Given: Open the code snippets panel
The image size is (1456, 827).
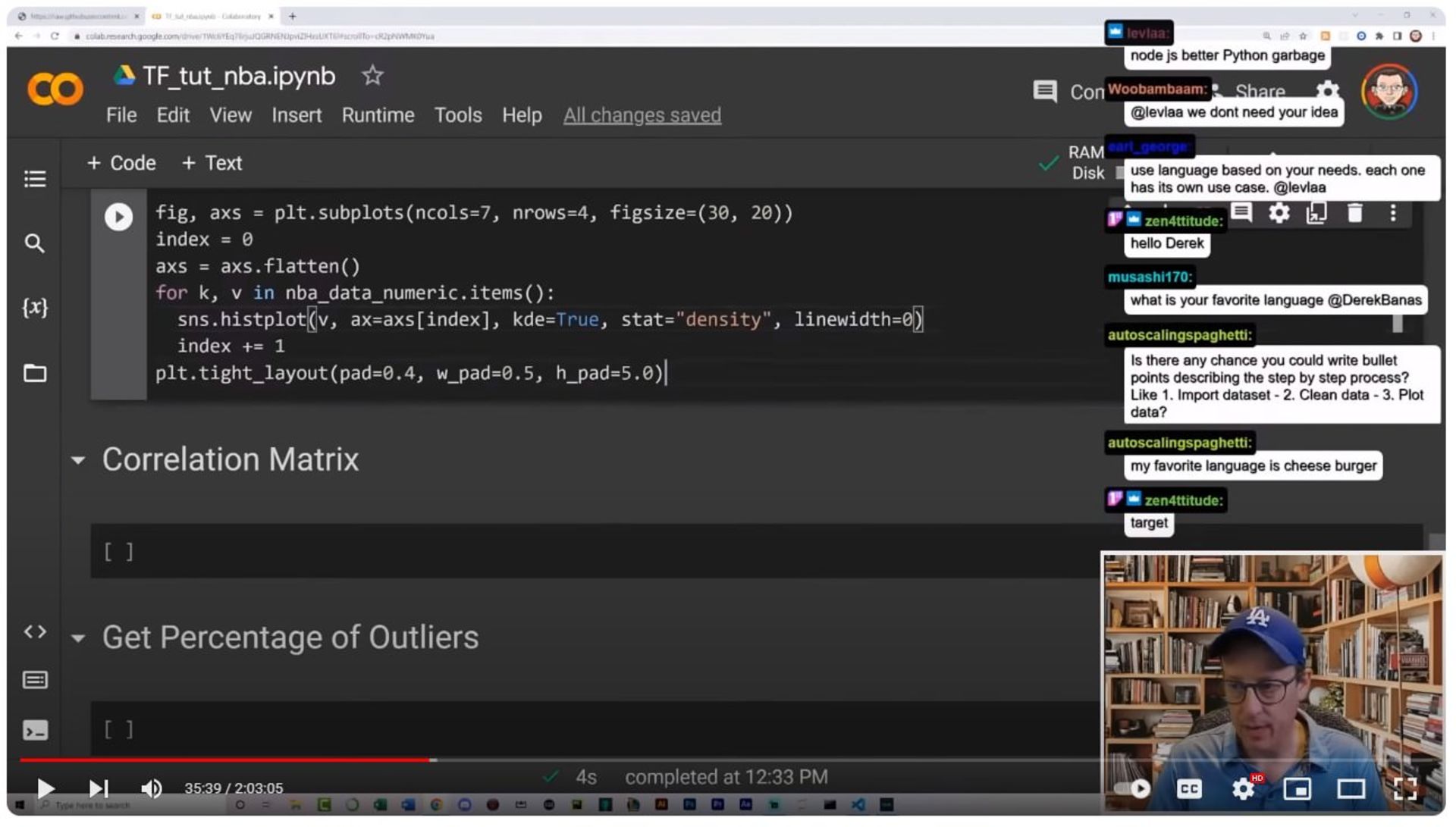Looking at the screenshot, I should pos(35,631).
